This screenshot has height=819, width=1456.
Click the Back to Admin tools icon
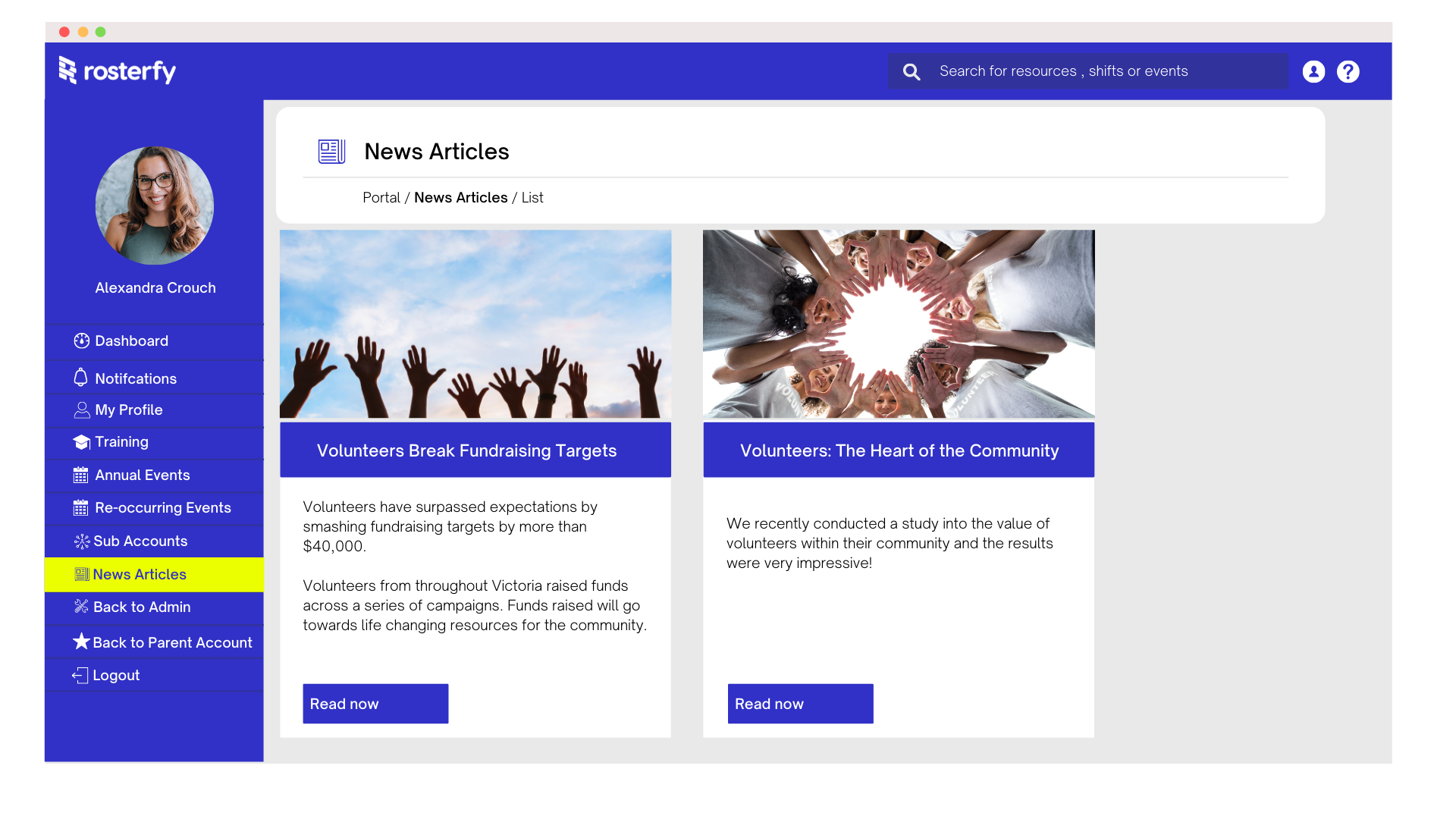81,606
